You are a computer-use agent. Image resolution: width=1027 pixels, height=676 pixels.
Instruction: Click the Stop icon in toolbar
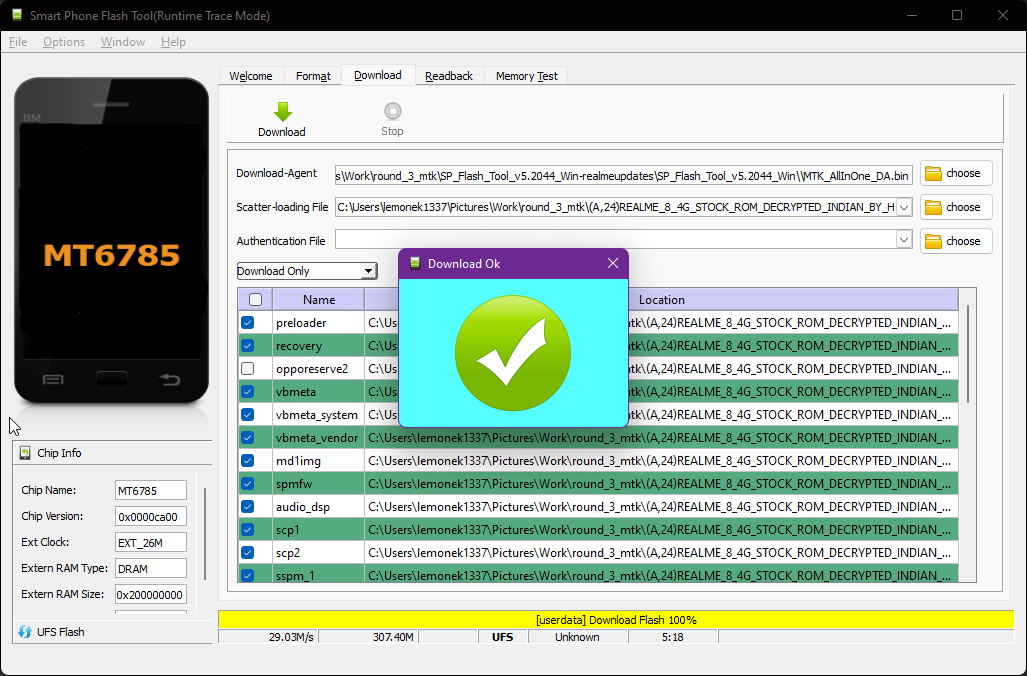point(392,111)
